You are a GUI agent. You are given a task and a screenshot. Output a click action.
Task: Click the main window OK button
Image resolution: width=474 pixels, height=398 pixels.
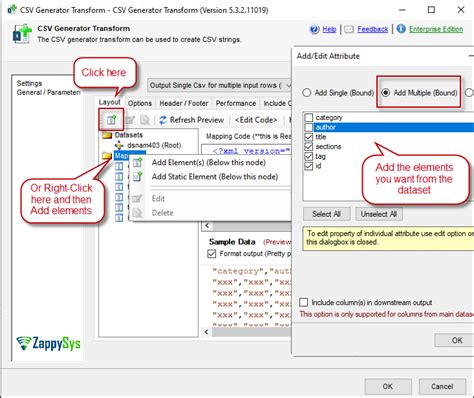[x=388, y=386]
